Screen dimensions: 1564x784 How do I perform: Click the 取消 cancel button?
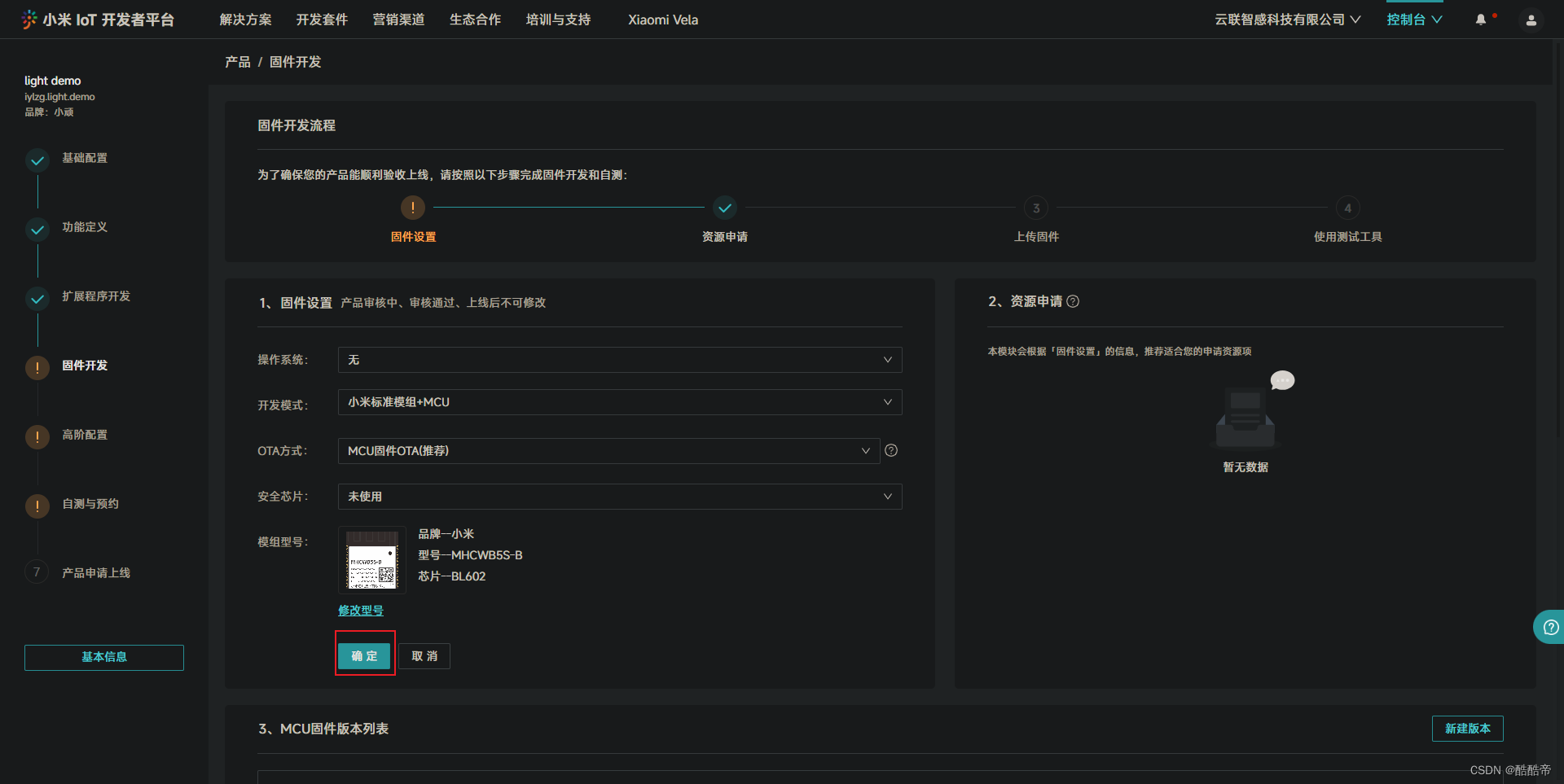[x=424, y=656]
